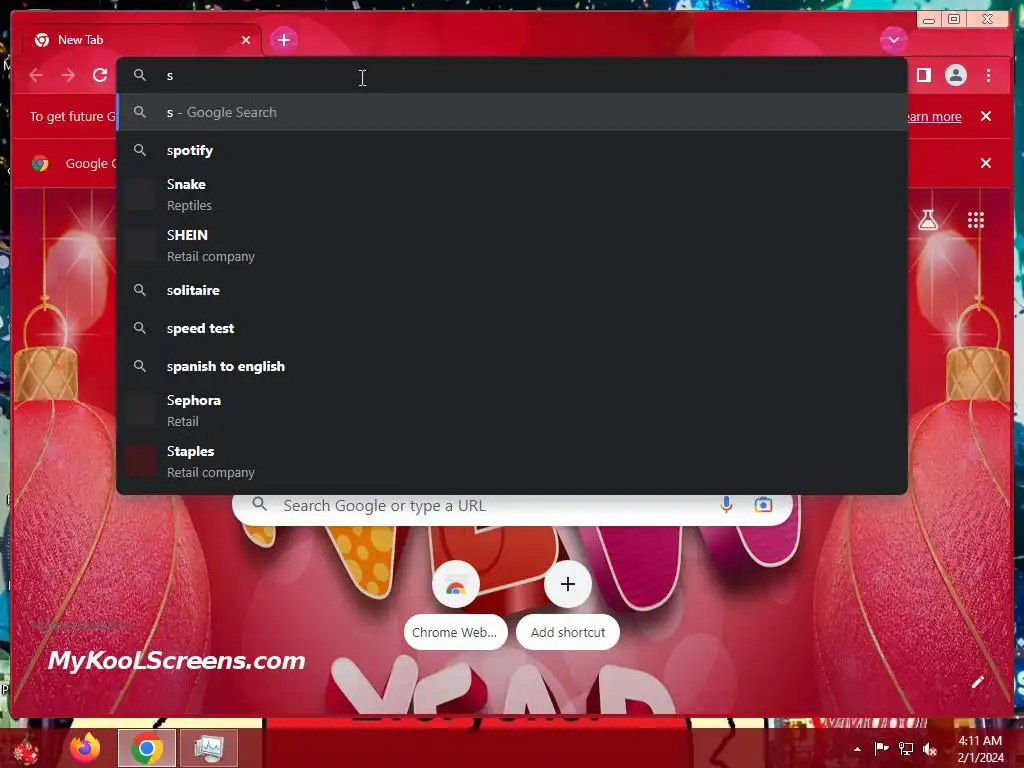This screenshot has height=768, width=1024.
Task: Toggle the side panel icon
Action: [923, 75]
